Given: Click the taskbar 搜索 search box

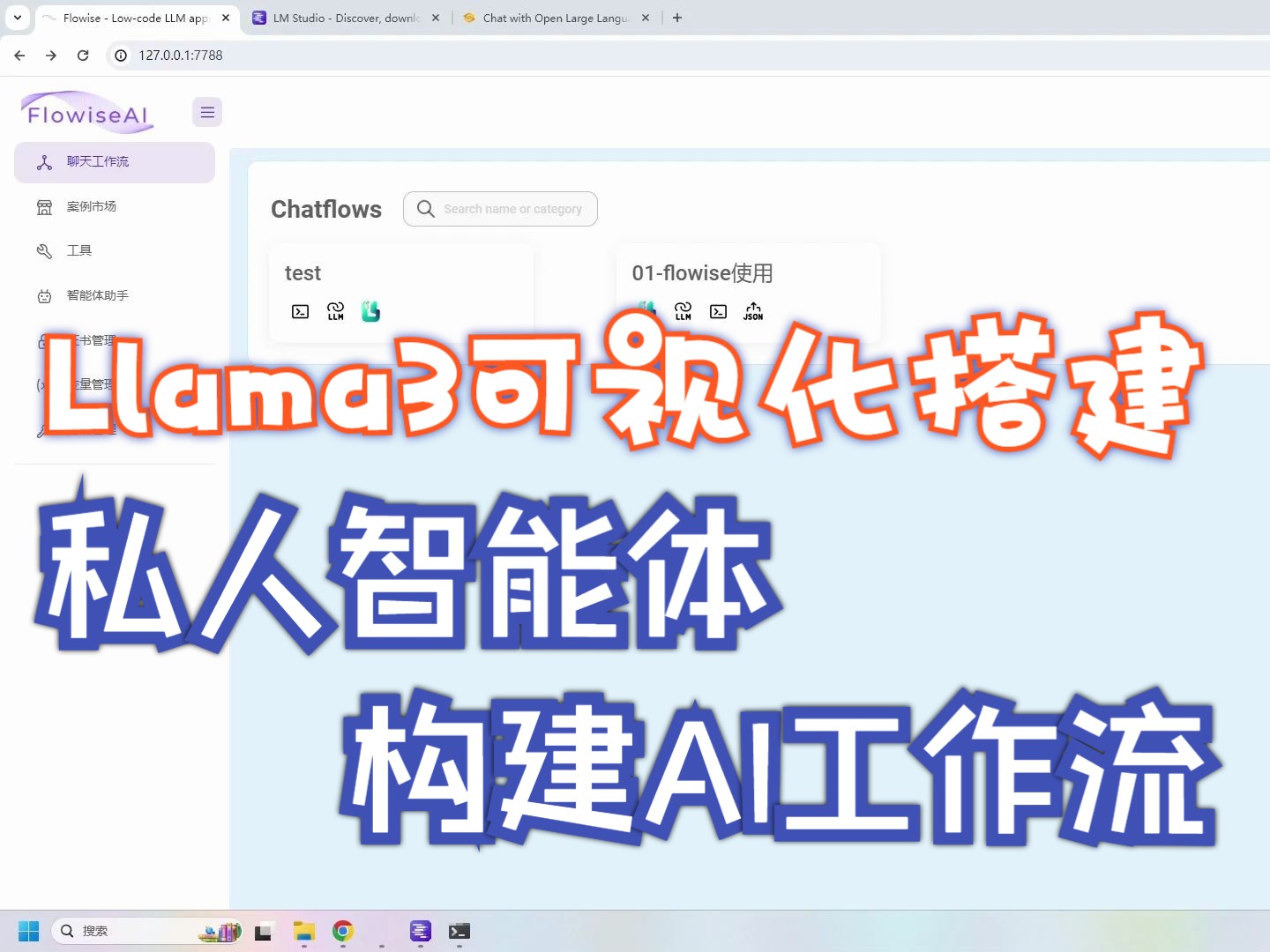Looking at the screenshot, I should (146, 931).
